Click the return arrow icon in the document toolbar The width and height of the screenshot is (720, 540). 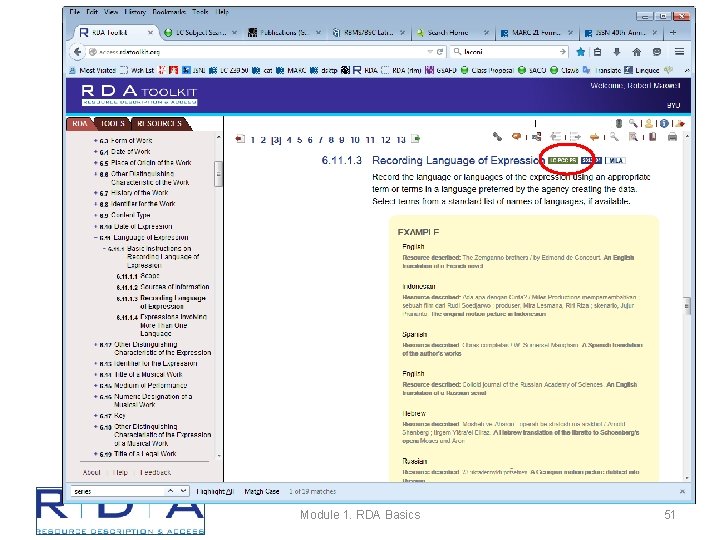pyautogui.click(x=594, y=136)
